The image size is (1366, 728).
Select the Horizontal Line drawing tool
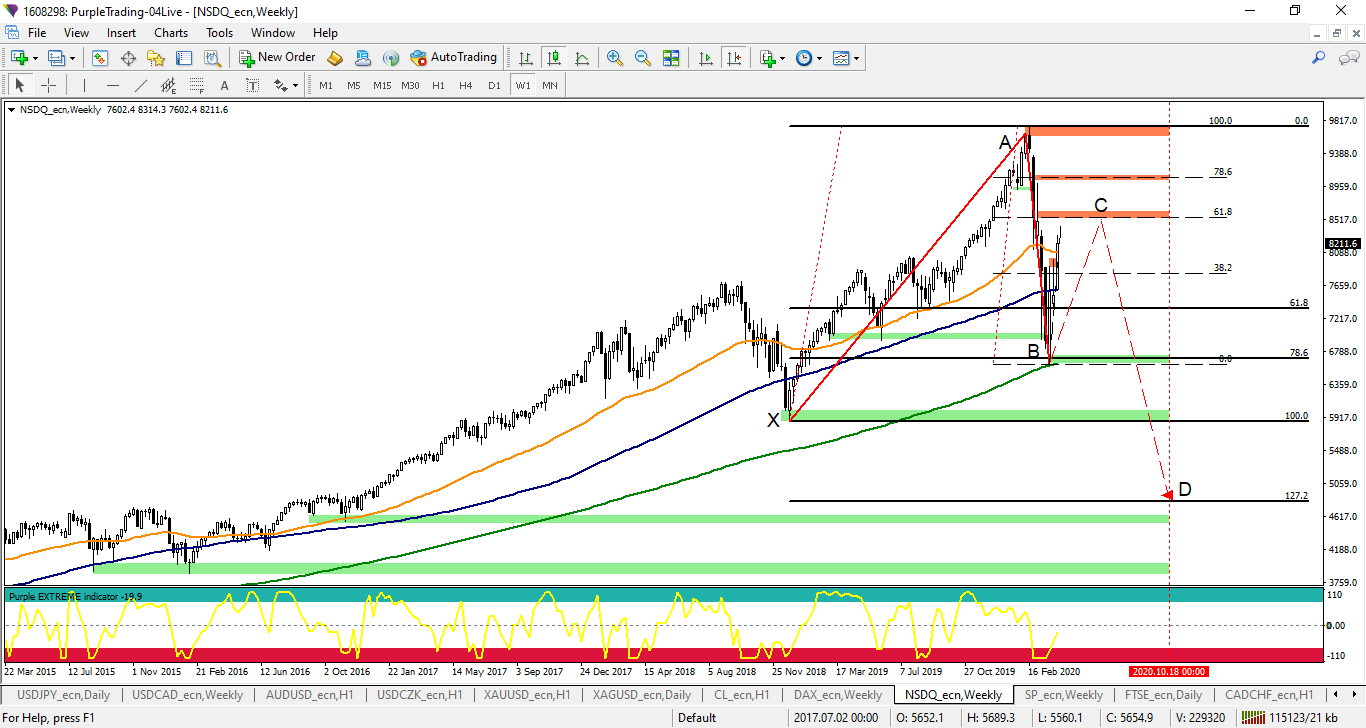[x=113, y=85]
